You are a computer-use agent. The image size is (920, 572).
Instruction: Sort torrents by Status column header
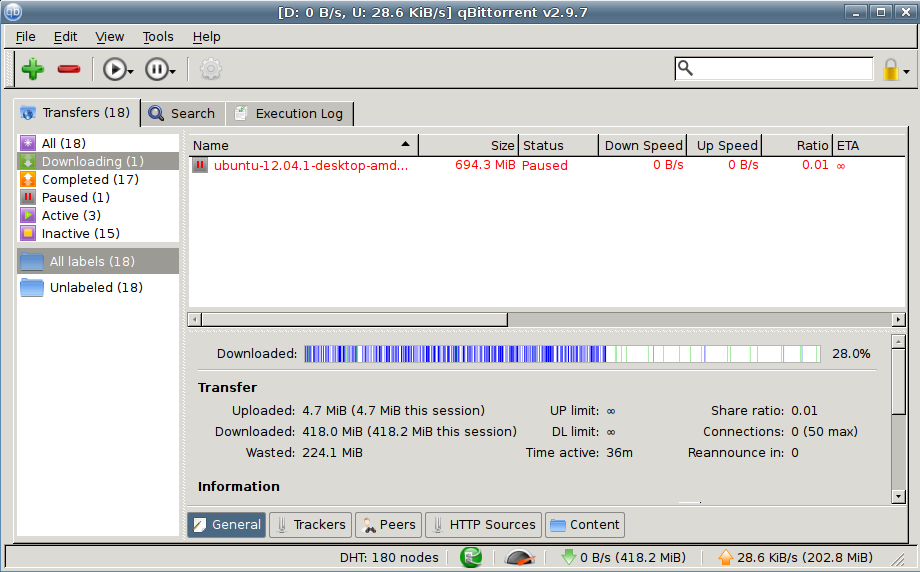[x=559, y=145]
